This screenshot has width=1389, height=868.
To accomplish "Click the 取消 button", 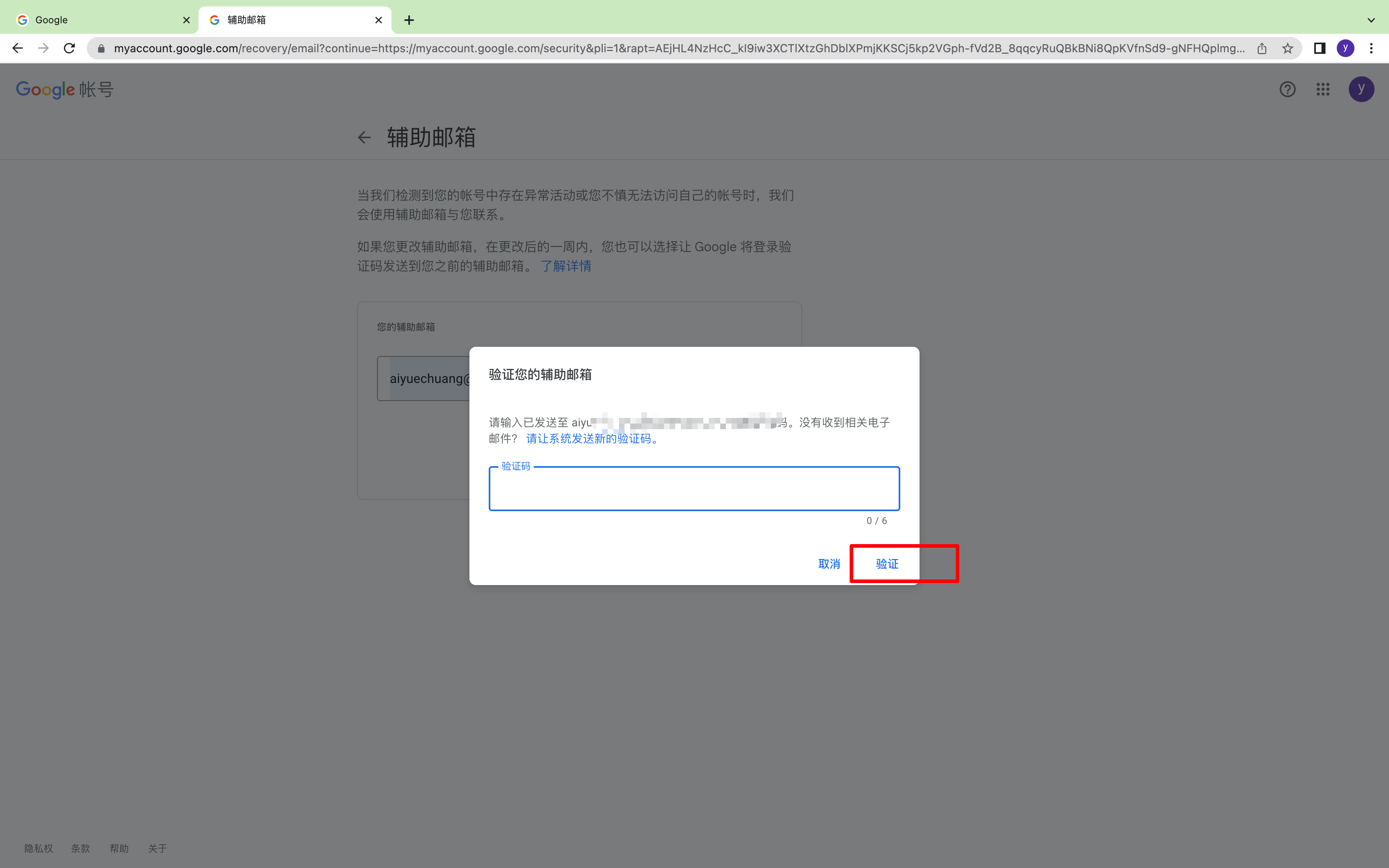I will (x=829, y=564).
